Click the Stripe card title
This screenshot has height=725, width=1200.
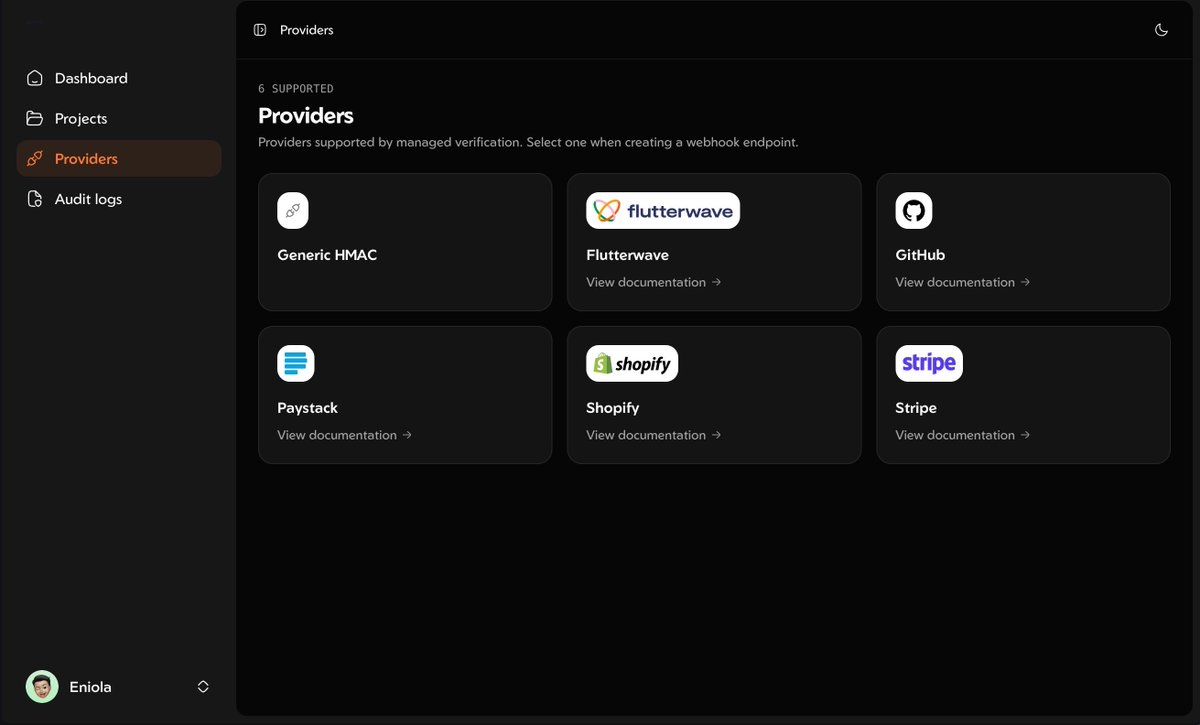pyautogui.click(x=916, y=408)
